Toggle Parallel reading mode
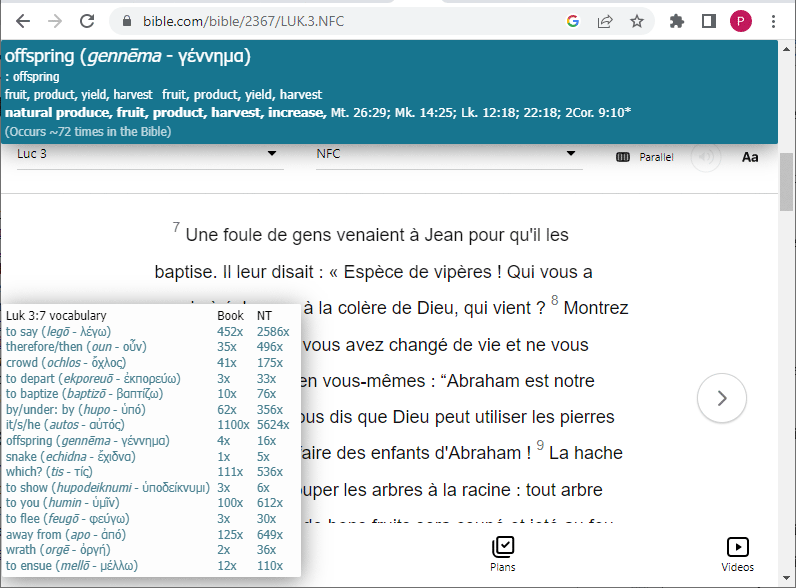 [x=644, y=157]
